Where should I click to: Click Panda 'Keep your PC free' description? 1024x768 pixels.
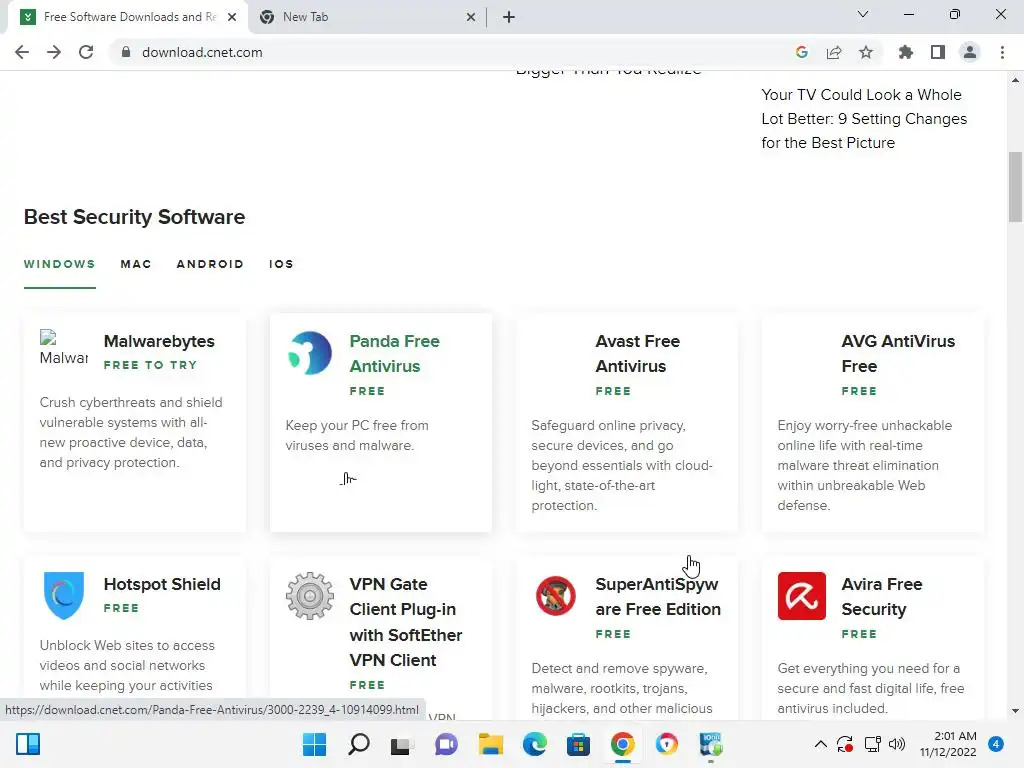point(357,436)
